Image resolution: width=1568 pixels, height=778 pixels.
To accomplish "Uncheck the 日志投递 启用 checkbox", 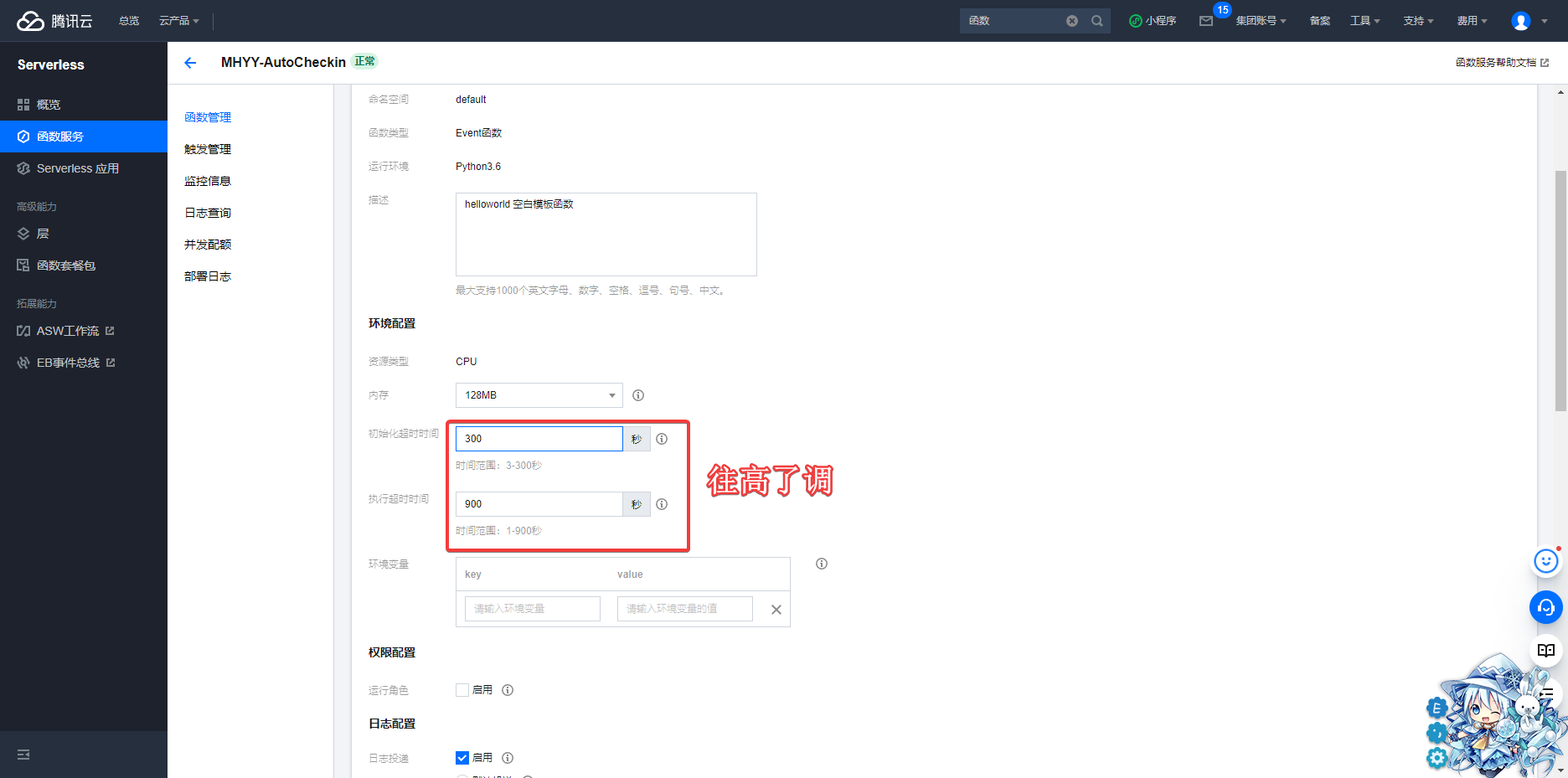I will click(x=462, y=758).
